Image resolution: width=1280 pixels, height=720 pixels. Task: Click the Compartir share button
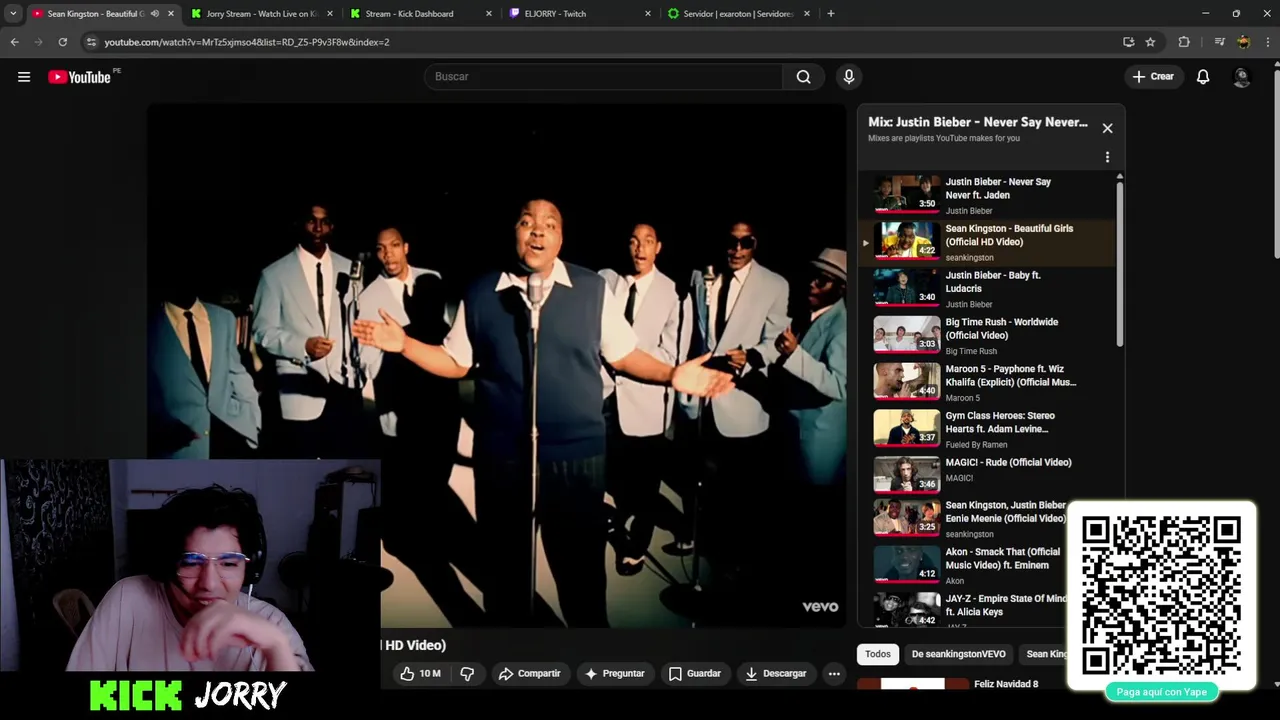[529, 674]
